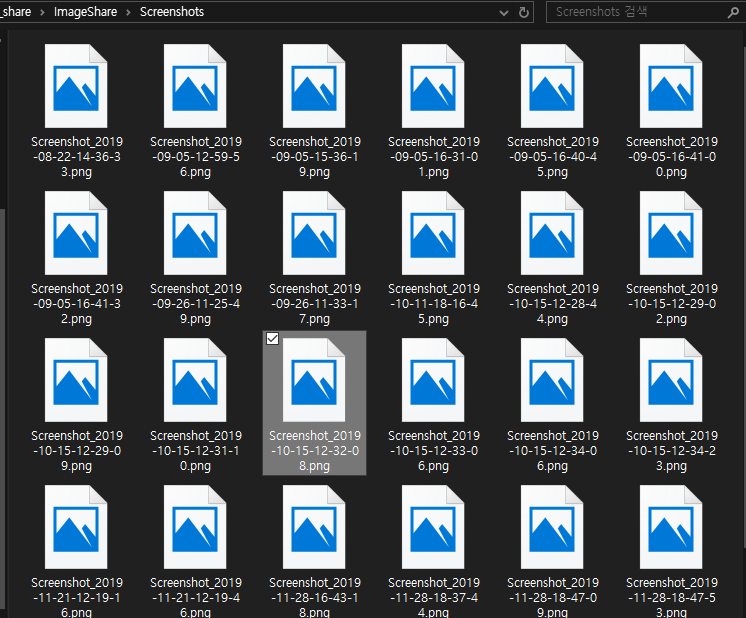Viewport: 746px width, 618px height.
Task: Click file name Screenshot_2019-10-11-18-16-45.png
Action: [x=433, y=304]
